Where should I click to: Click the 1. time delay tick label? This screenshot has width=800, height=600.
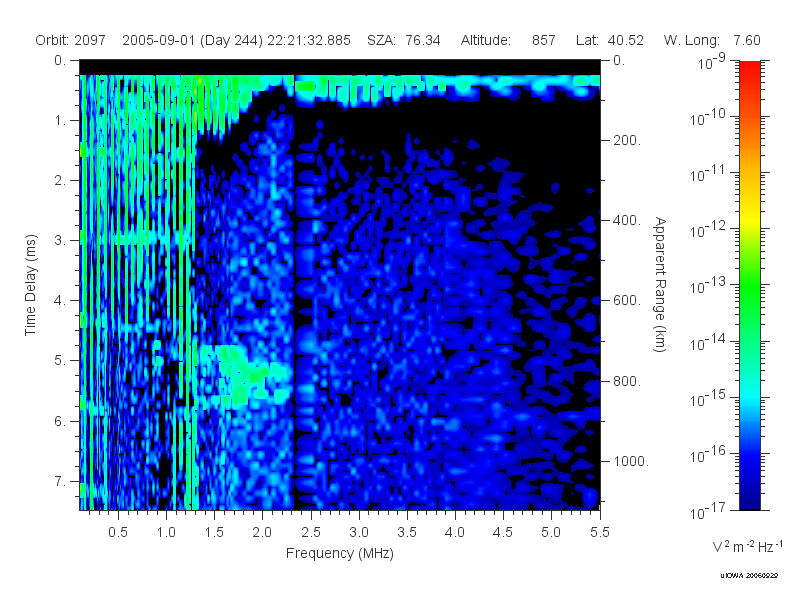61,120
